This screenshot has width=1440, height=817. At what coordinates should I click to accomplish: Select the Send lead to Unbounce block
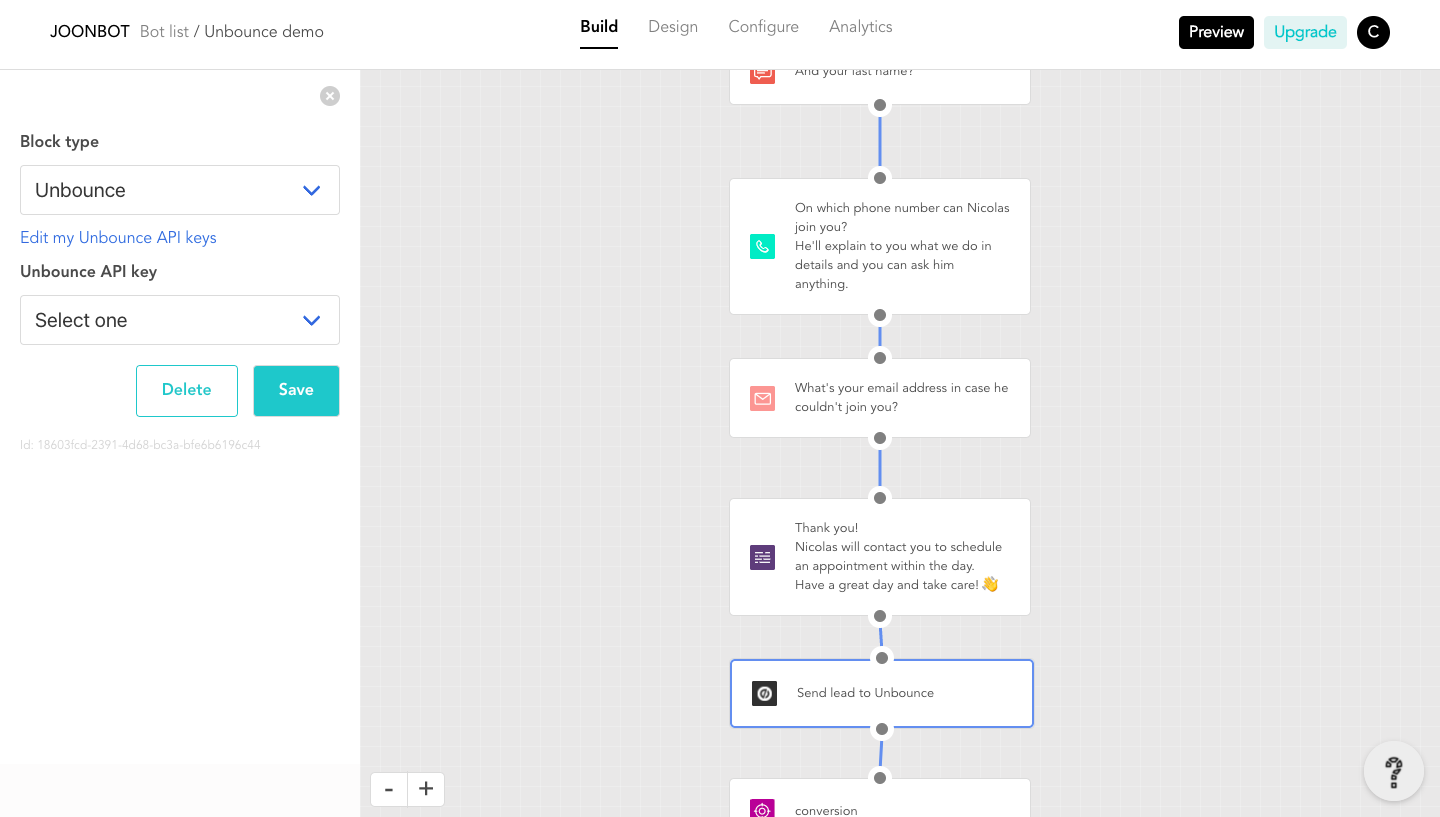pos(882,693)
